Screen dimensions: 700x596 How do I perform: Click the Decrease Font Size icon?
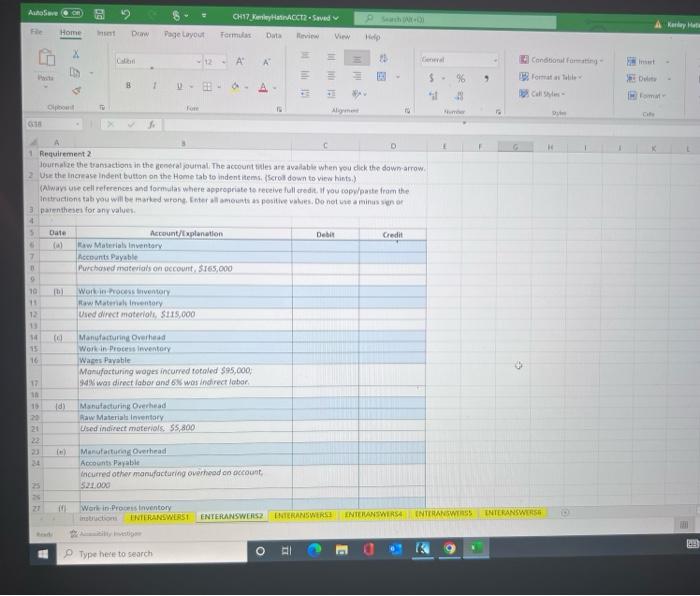(x=267, y=63)
